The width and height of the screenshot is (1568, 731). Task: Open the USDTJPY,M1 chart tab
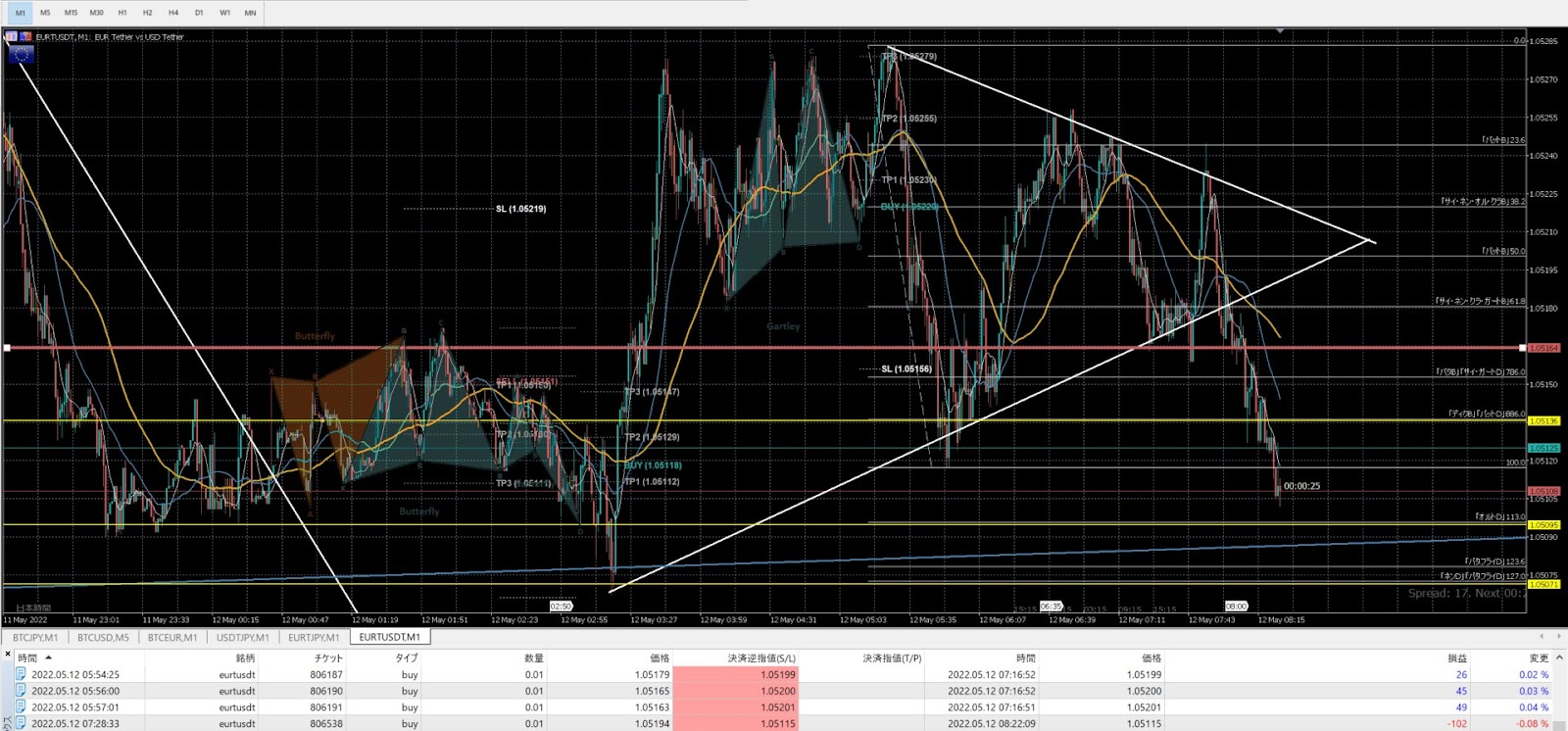tap(242, 637)
